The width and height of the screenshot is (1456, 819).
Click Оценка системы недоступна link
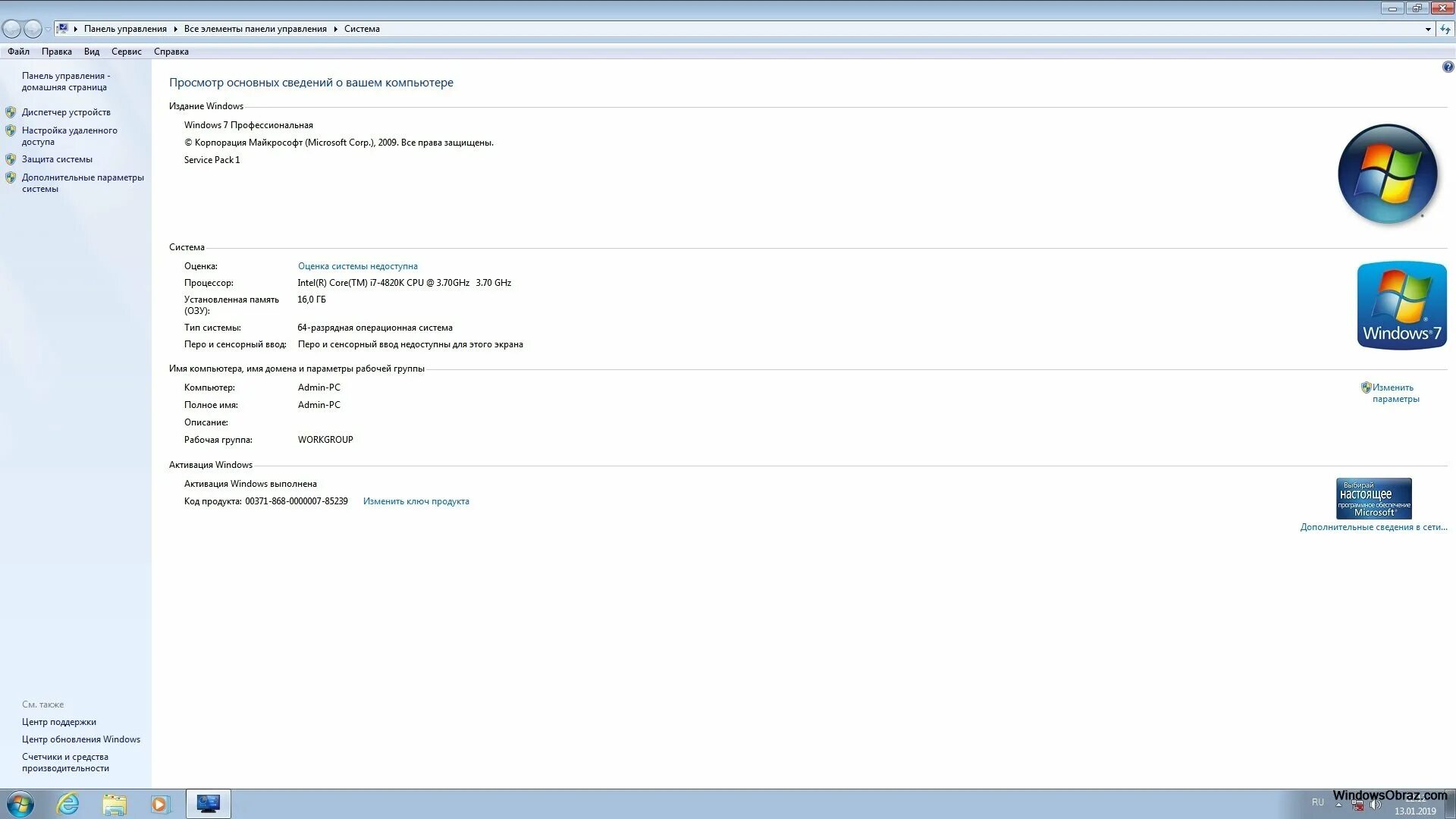click(x=357, y=266)
